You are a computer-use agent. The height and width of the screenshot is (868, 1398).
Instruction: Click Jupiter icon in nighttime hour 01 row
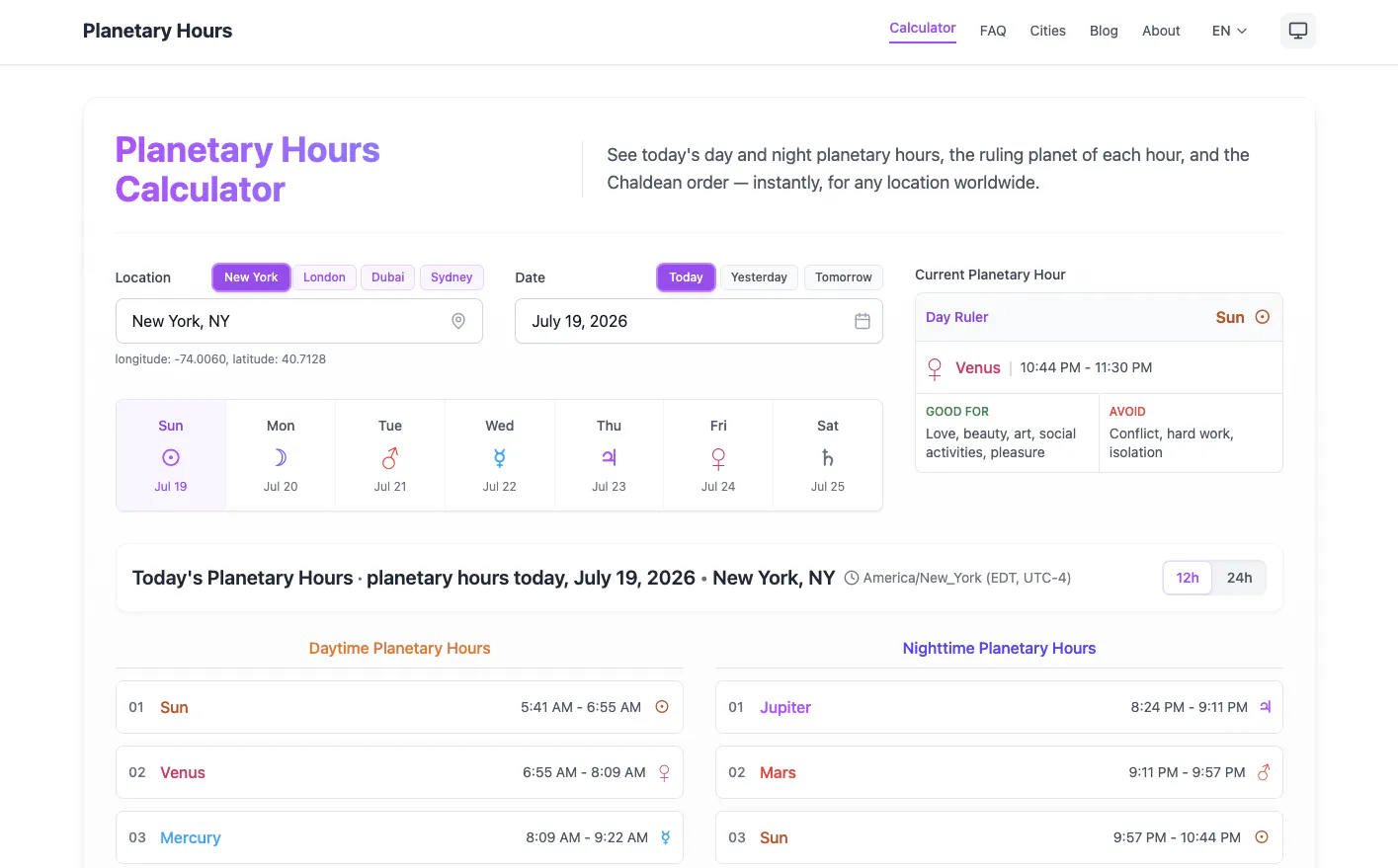coord(1265,707)
